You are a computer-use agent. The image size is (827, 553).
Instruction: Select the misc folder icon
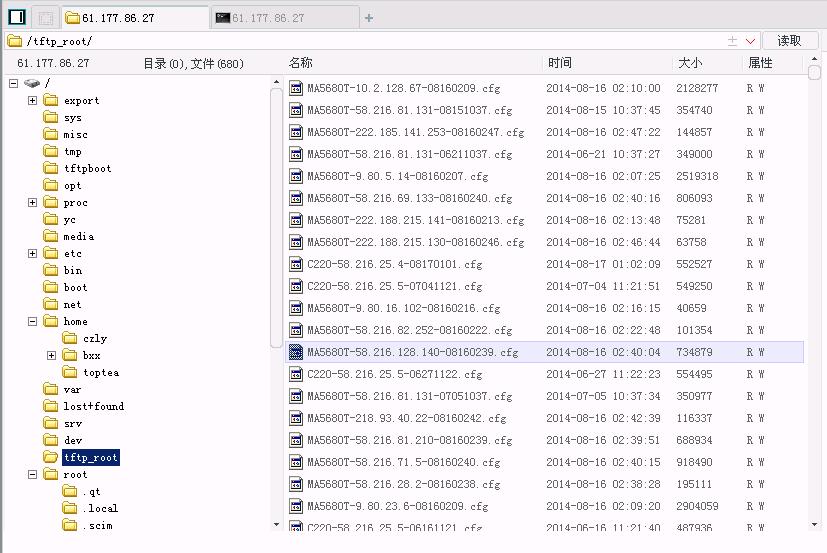click(51, 134)
